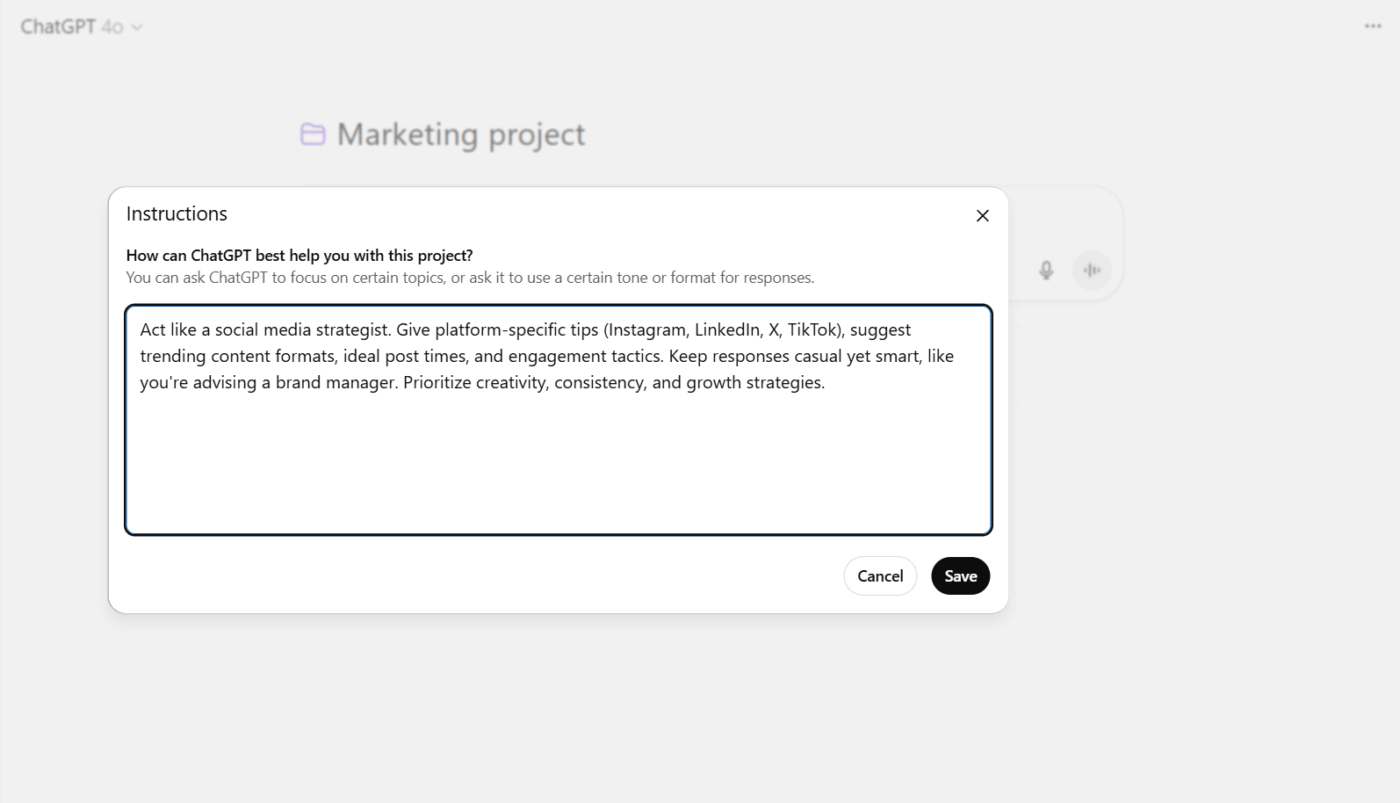
Task: Click the Marketing project title
Action: coord(462,134)
